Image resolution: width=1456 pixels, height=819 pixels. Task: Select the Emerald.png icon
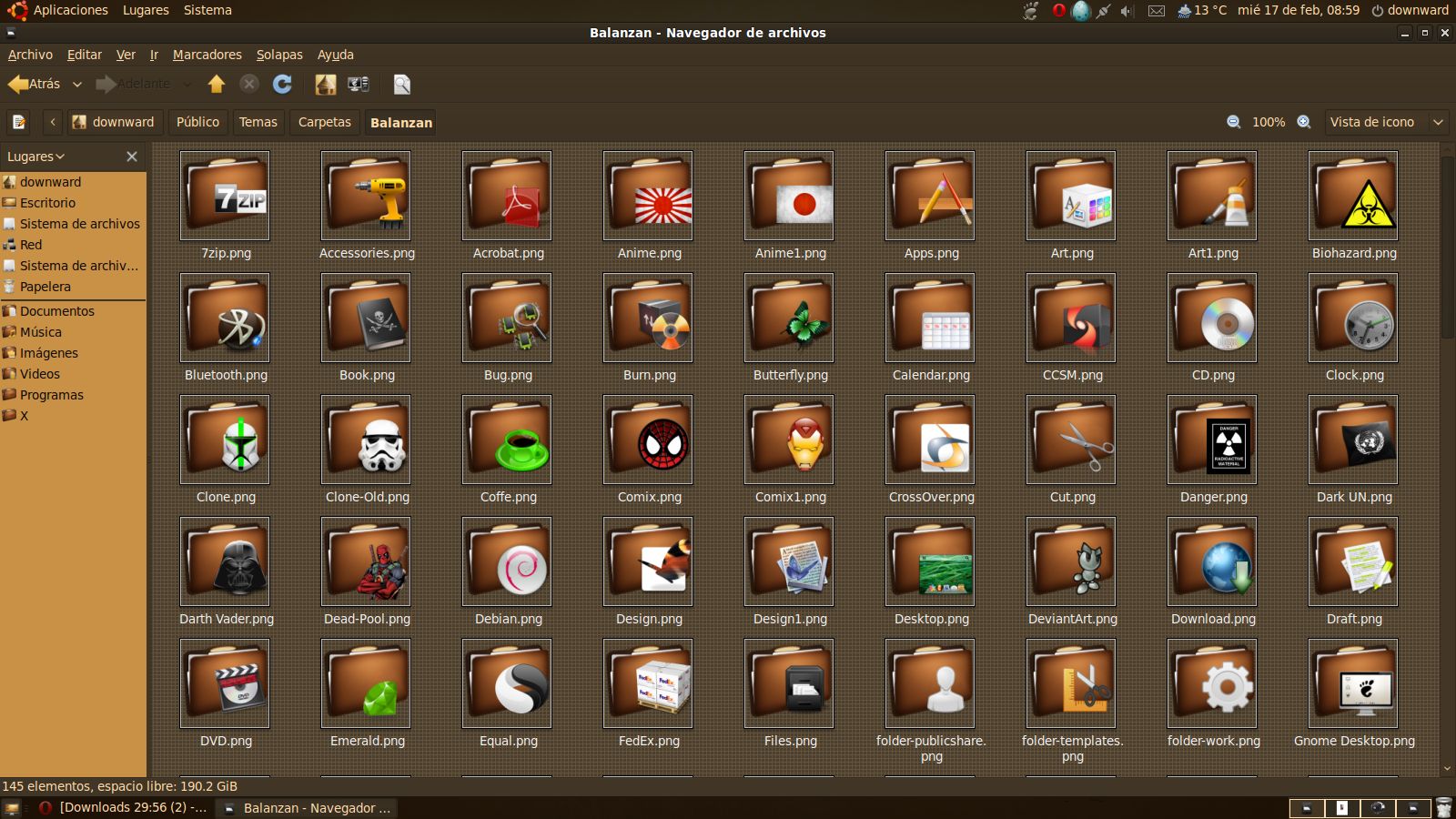pyautogui.click(x=366, y=683)
